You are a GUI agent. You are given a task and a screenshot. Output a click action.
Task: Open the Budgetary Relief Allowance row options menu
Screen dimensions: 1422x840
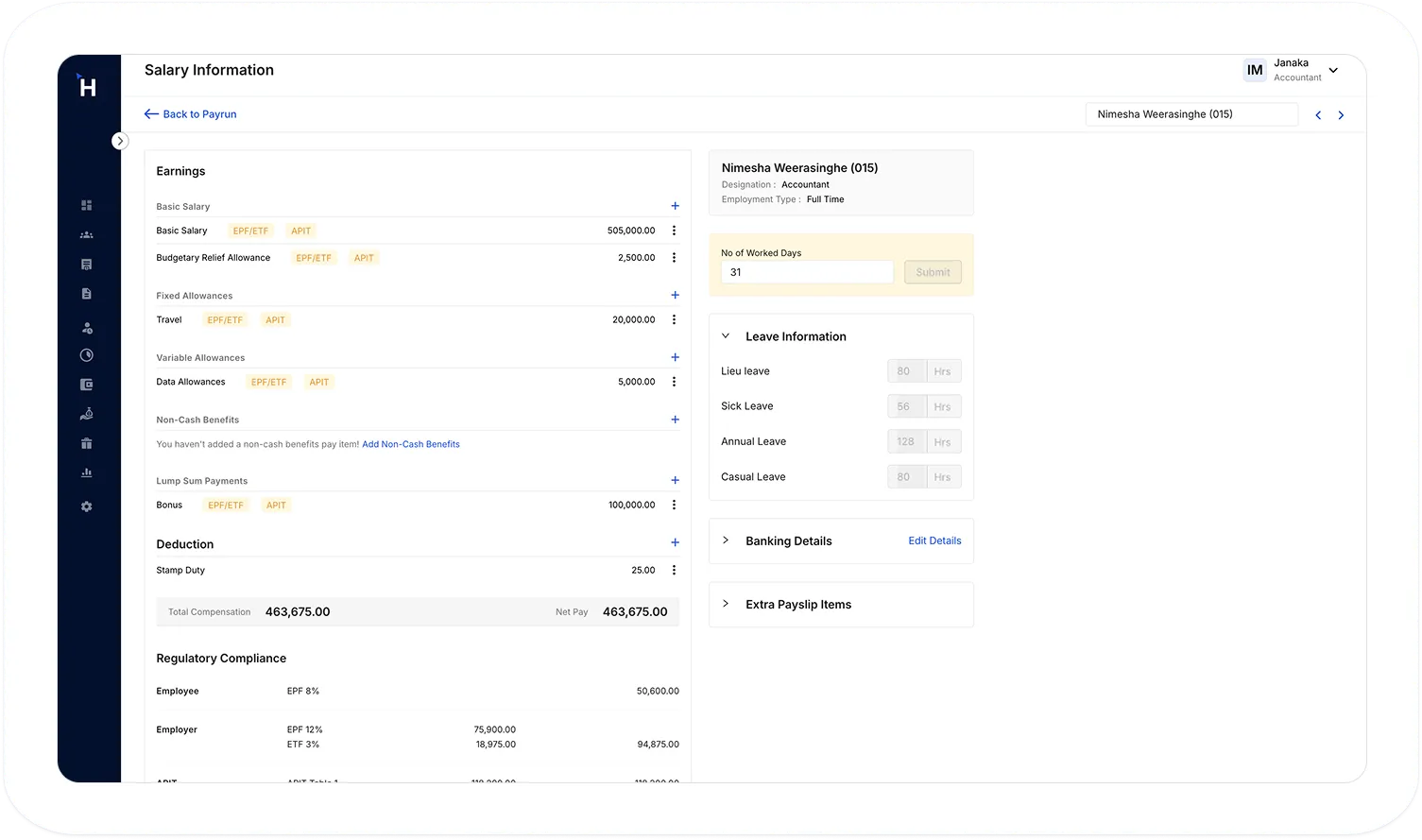(674, 258)
